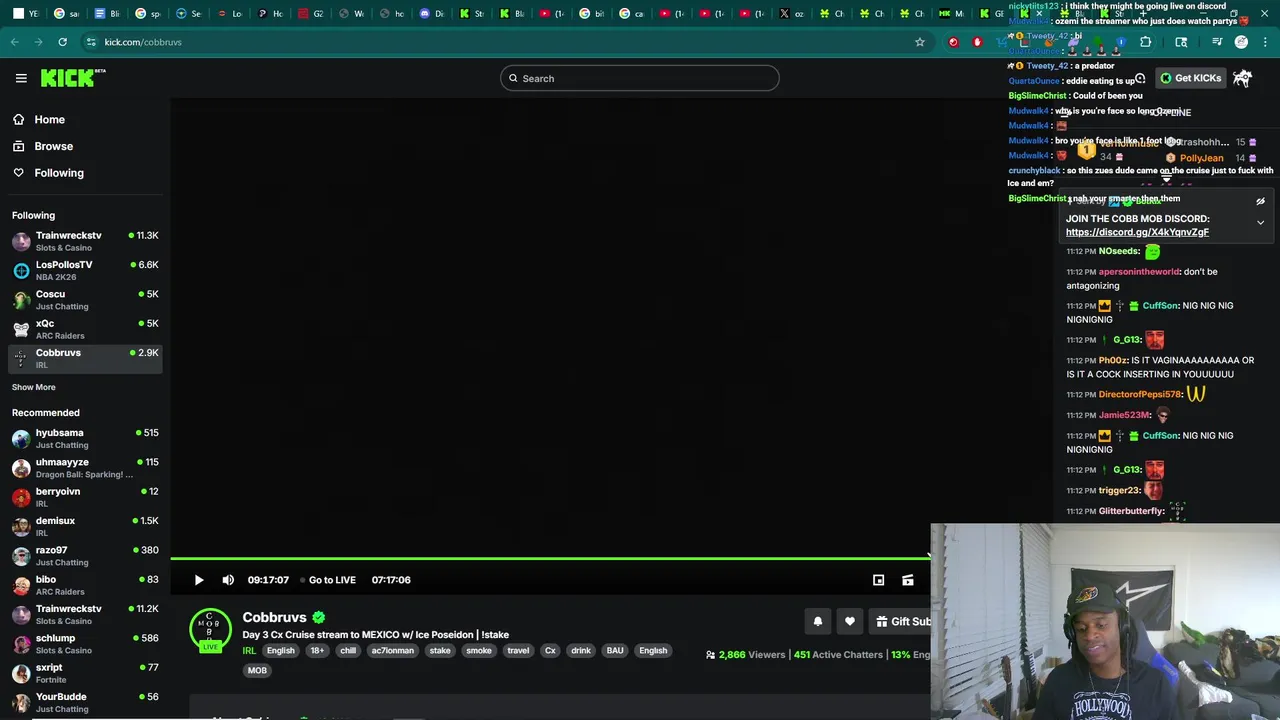Open the Cobb Mob Discord invite link
This screenshot has height=720, width=1280.
click(1137, 232)
